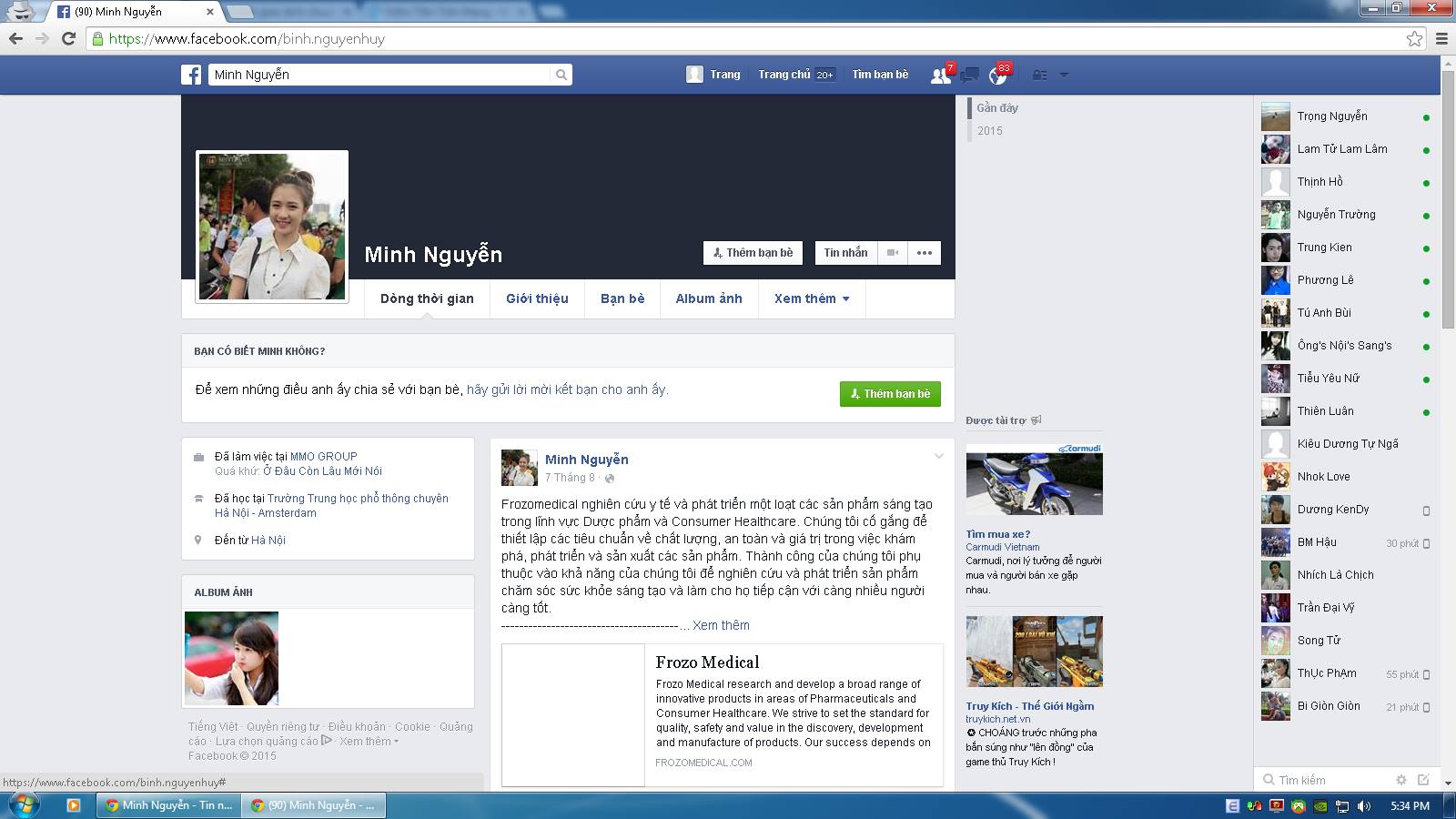The height and width of the screenshot is (819, 1456).
Task: Chat with Lam Tử Lam Lâm
Action: click(x=1347, y=149)
